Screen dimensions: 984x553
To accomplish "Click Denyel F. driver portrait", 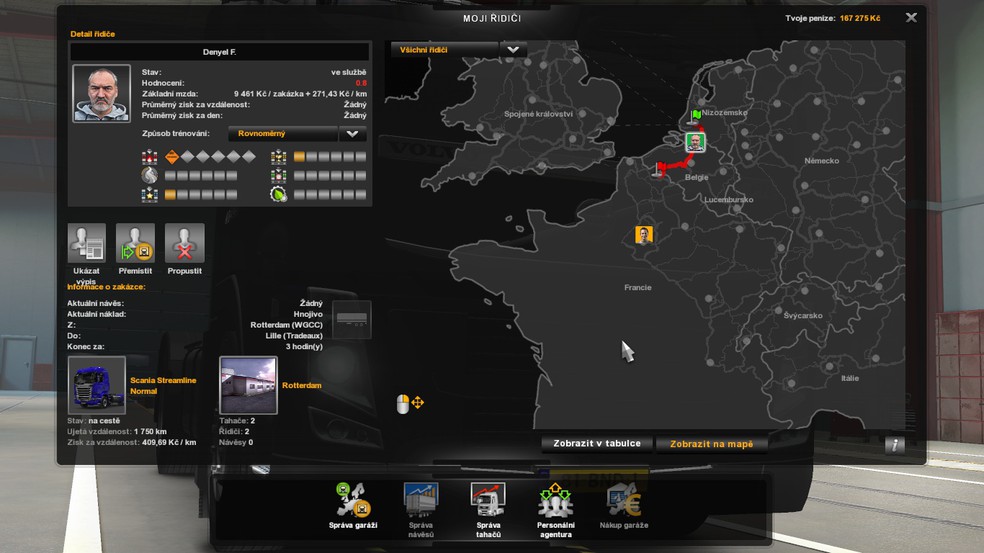I will coord(102,93).
